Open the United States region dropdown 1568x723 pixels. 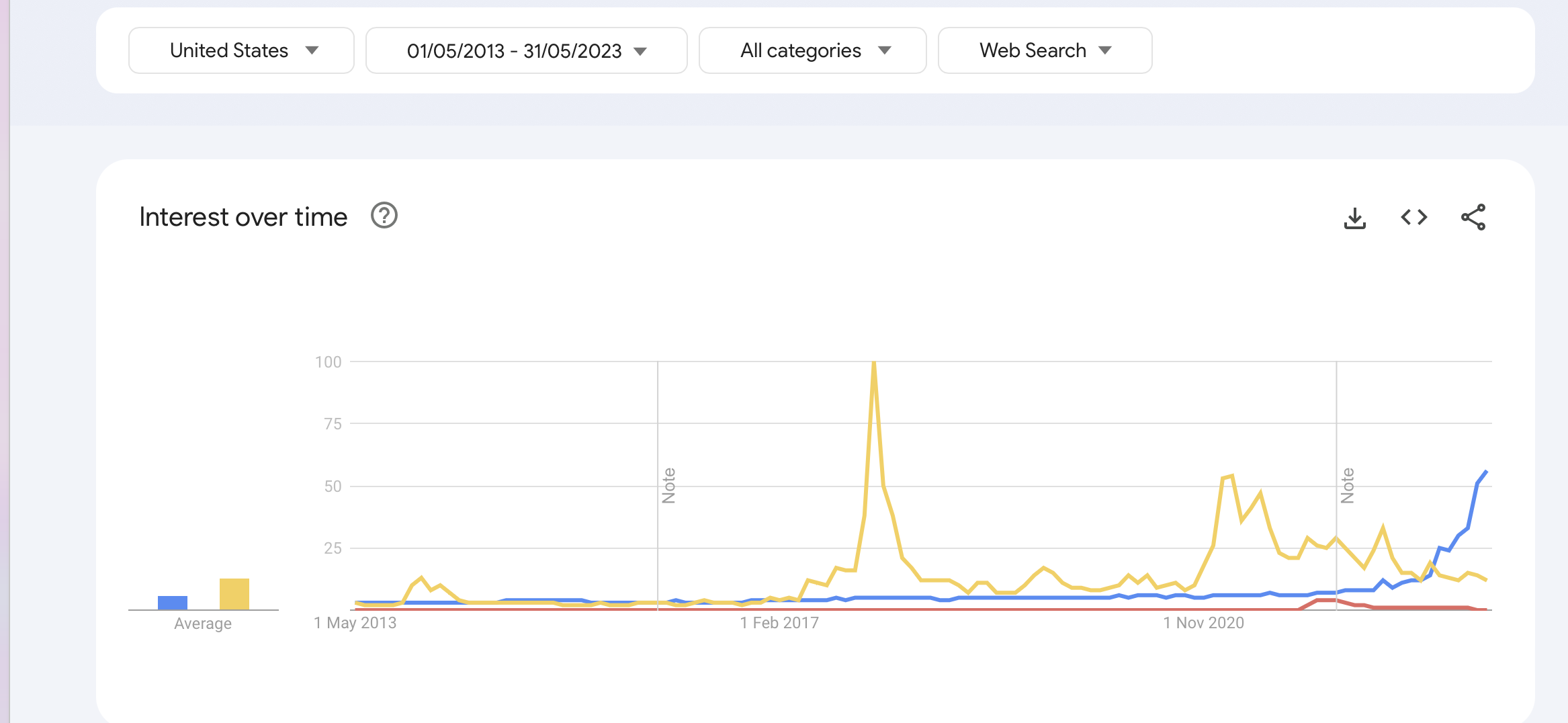coord(241,50)
